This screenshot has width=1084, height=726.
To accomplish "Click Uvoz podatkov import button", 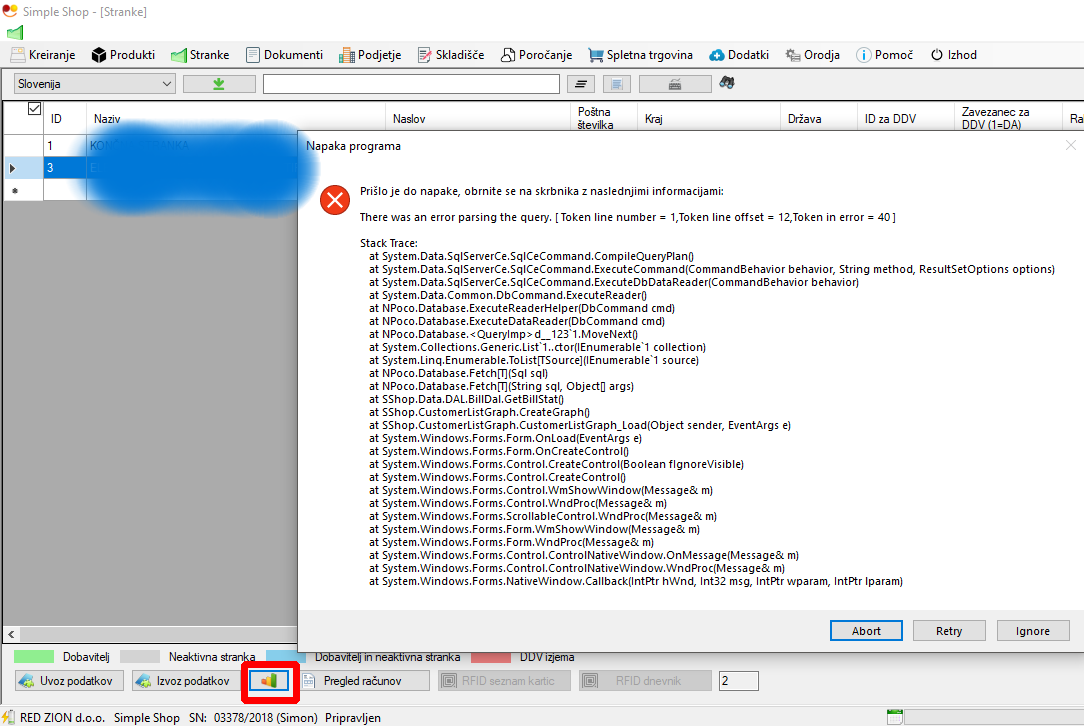I will click(x=70, y=681).
